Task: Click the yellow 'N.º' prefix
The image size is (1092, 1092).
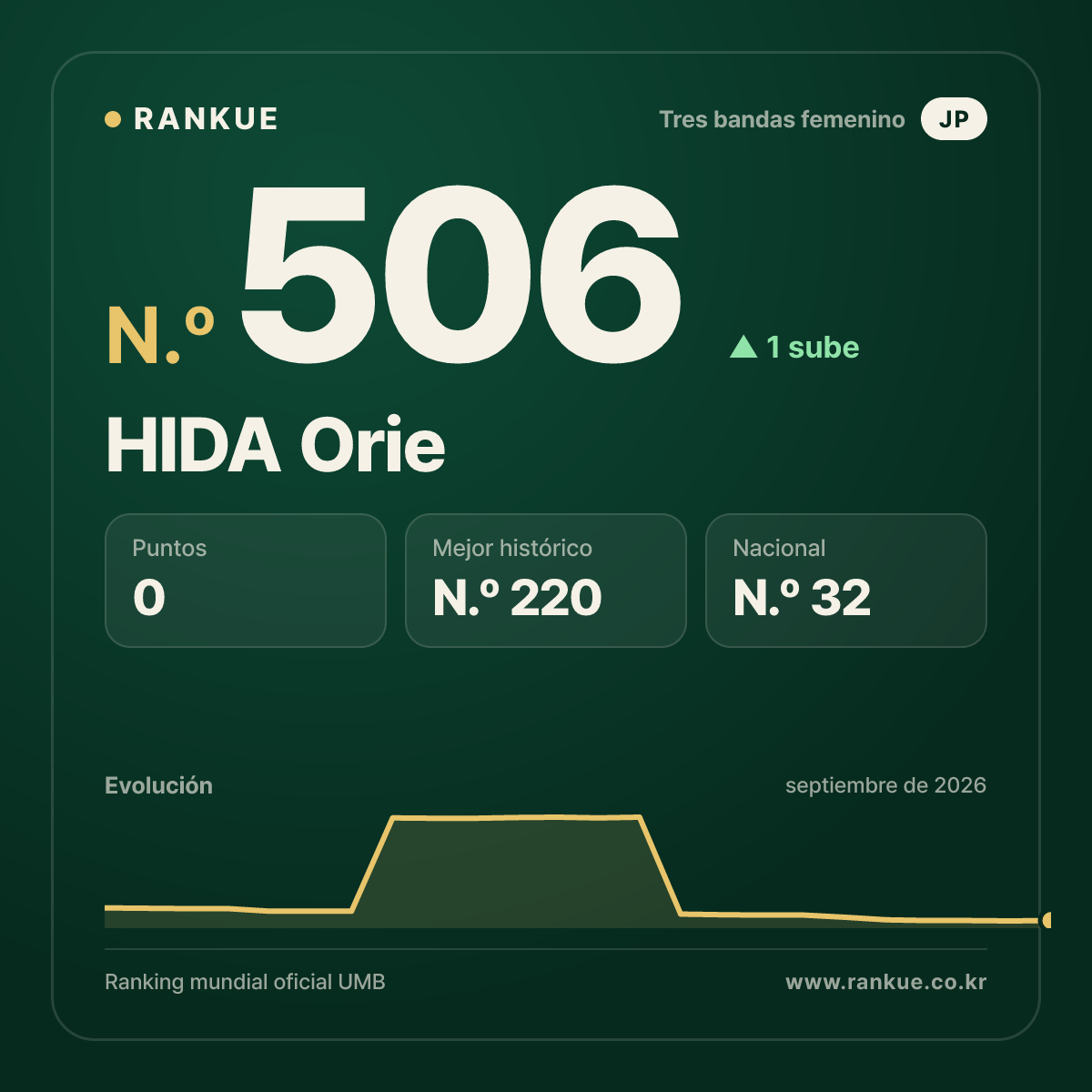Action: [x=160, y=336]
